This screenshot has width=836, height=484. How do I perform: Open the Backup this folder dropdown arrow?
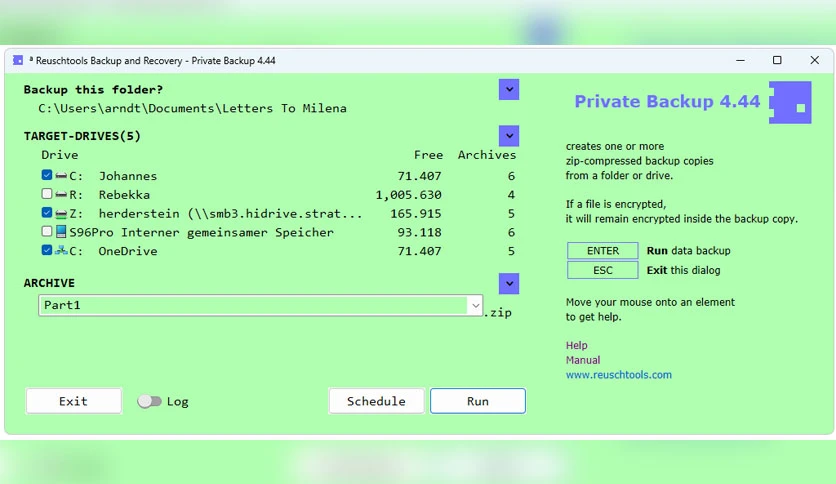pyautogui.click(x=509, y=90)
